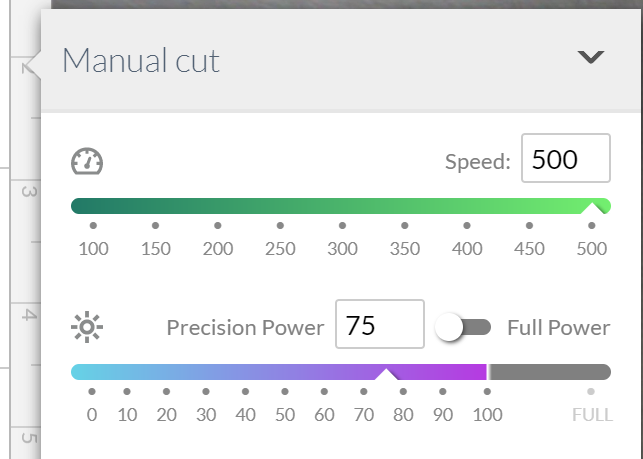Collapse the Manual cut panel chevron

592,57
